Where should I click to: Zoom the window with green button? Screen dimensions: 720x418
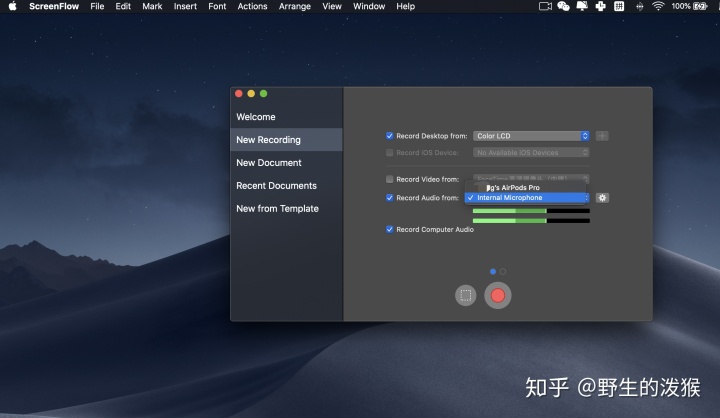pyautogui.click(x=264, y=94)
